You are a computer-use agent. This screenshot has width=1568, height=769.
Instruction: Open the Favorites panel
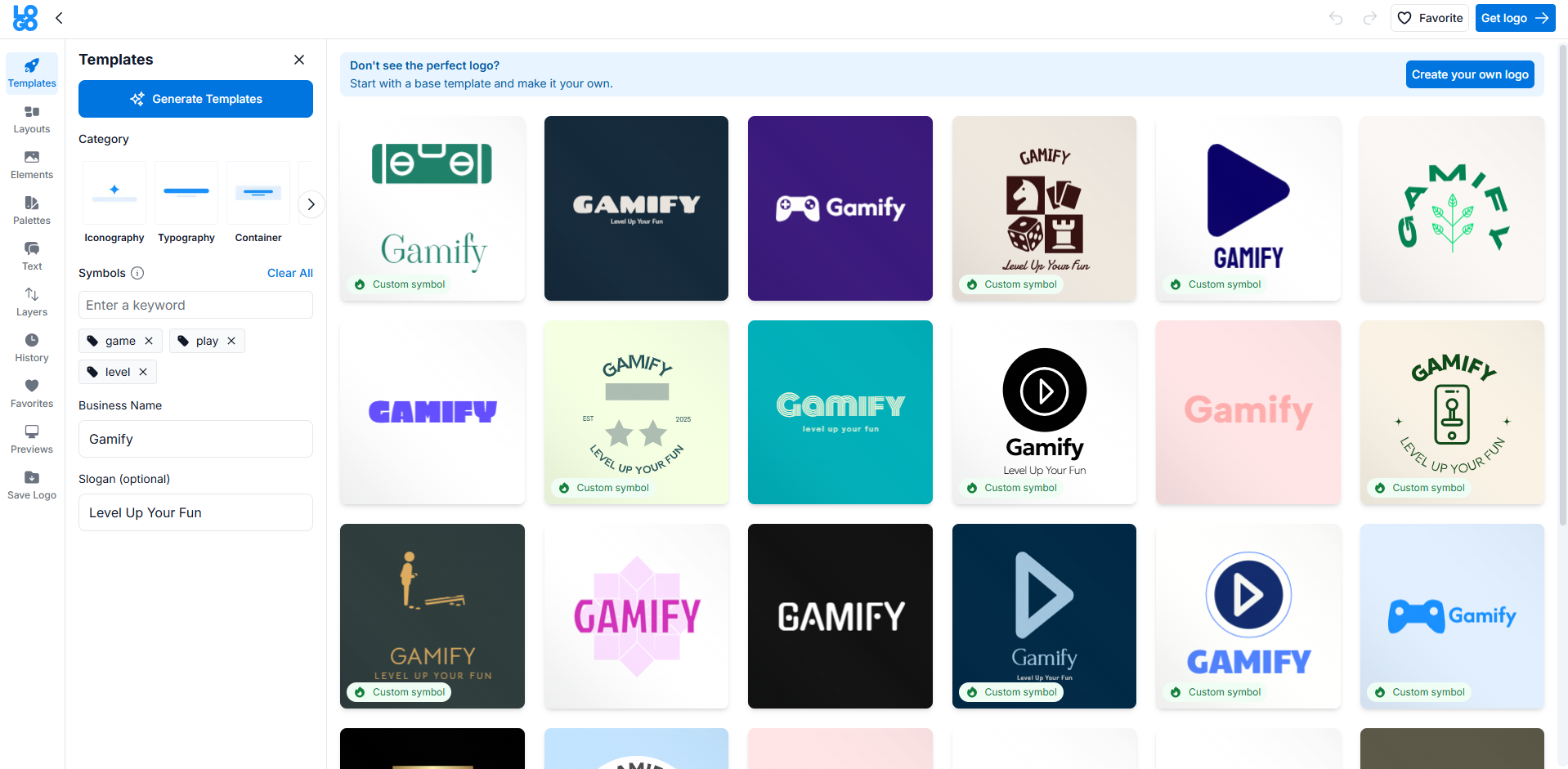point(31,393)
